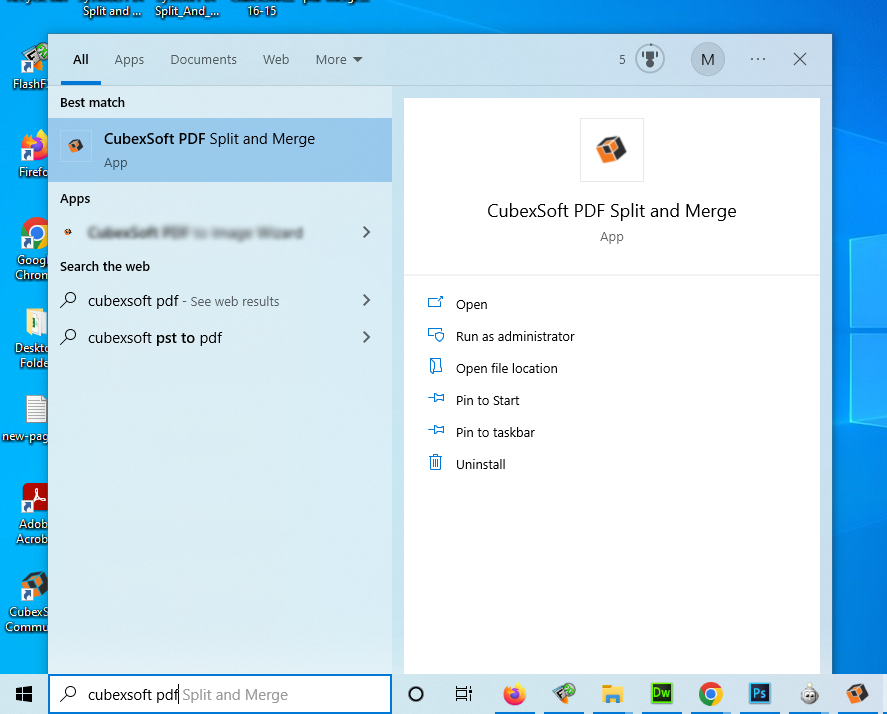Screen dimensions: 887x714
Task: Open Task View on the taskbar
Action: 463,694
